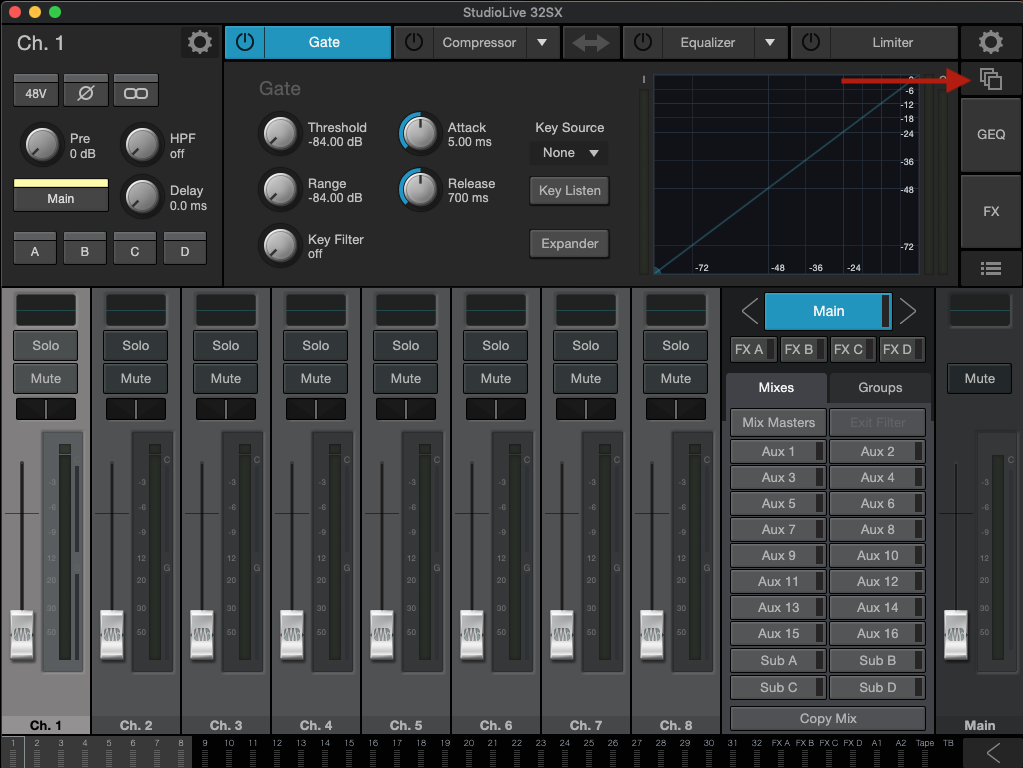Toggle the stereo link button
This screenshot has width=1023, height=768.
click(136, 93)
